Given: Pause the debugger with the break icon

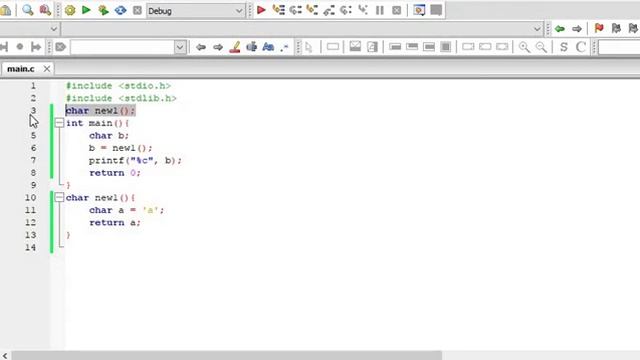Looking at the screenshot, I should [x=380, y=10].
